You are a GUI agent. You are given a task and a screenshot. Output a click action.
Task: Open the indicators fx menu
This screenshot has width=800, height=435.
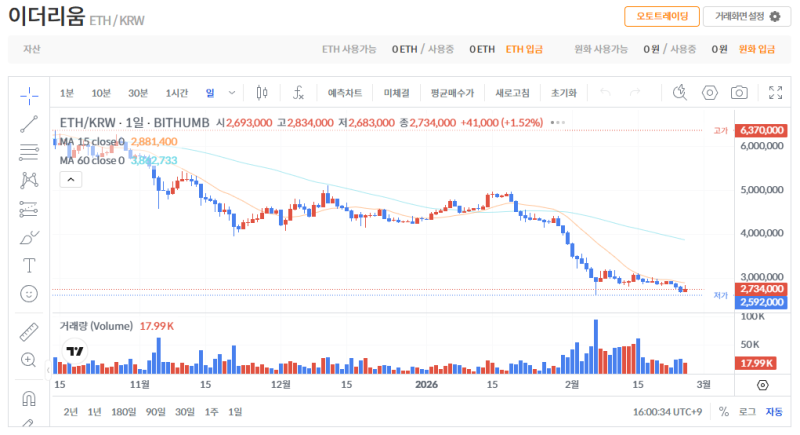(298, 93)
